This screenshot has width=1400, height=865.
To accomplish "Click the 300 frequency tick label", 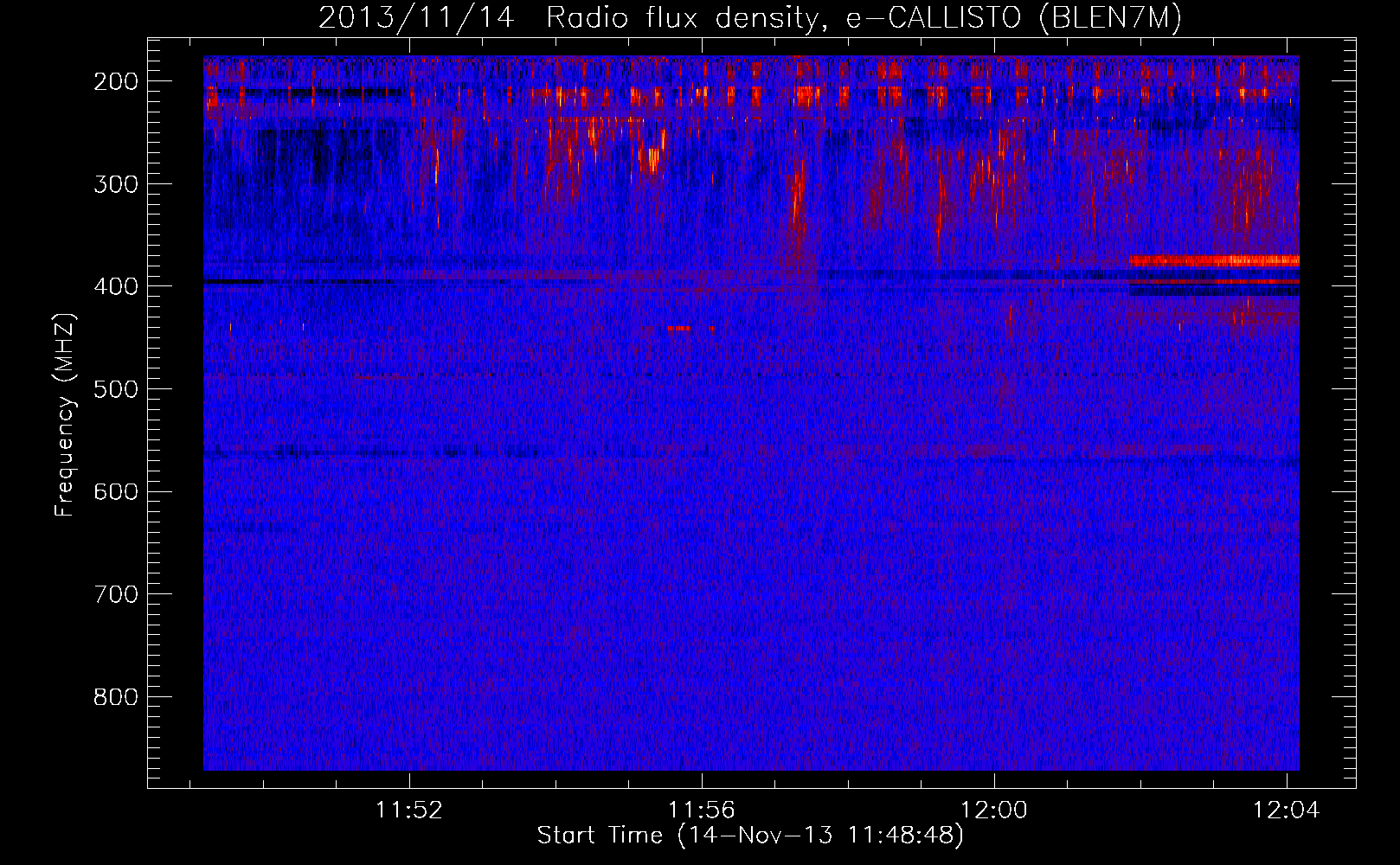I will point(116,183).
